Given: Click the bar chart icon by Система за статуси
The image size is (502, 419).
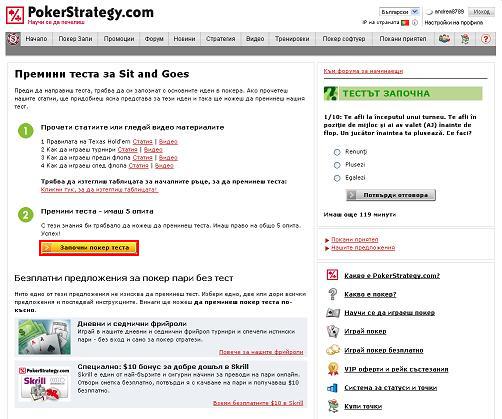Looking at the screenshot, I should [x=332, y=387].
